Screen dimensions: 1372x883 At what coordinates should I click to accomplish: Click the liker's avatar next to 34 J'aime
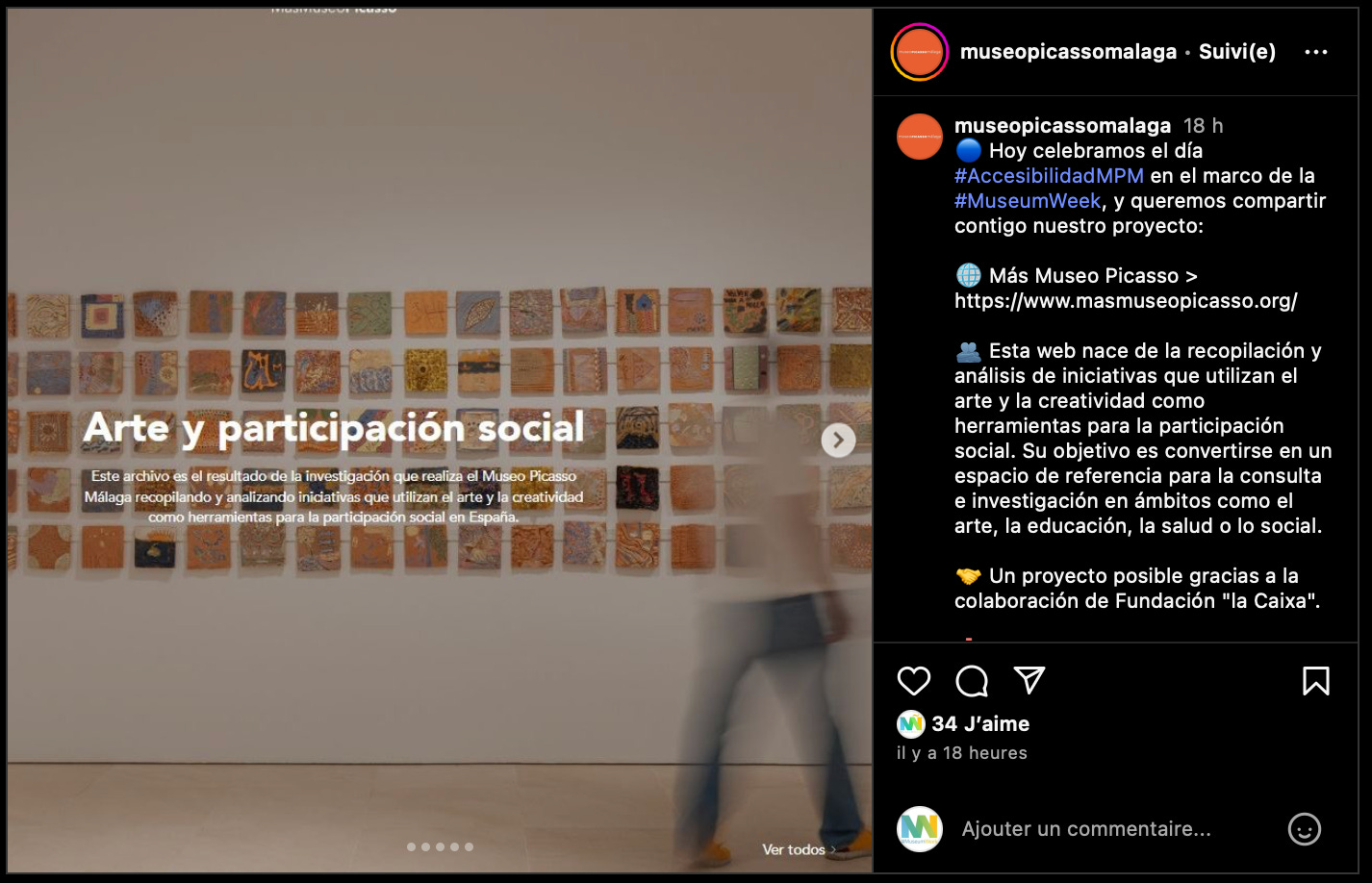click(x=910, y=723)
